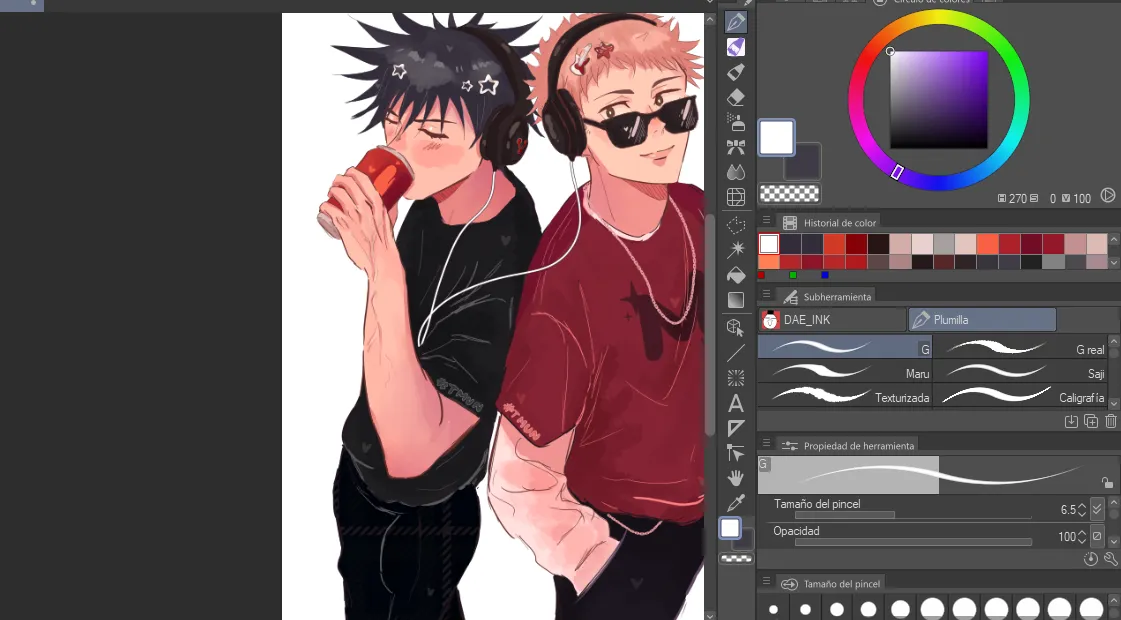Viewport: 1121px width, 620px height.
Task: Toggle the tool property lock icon
Action: pyautogui.click(x=1107, y=483)
